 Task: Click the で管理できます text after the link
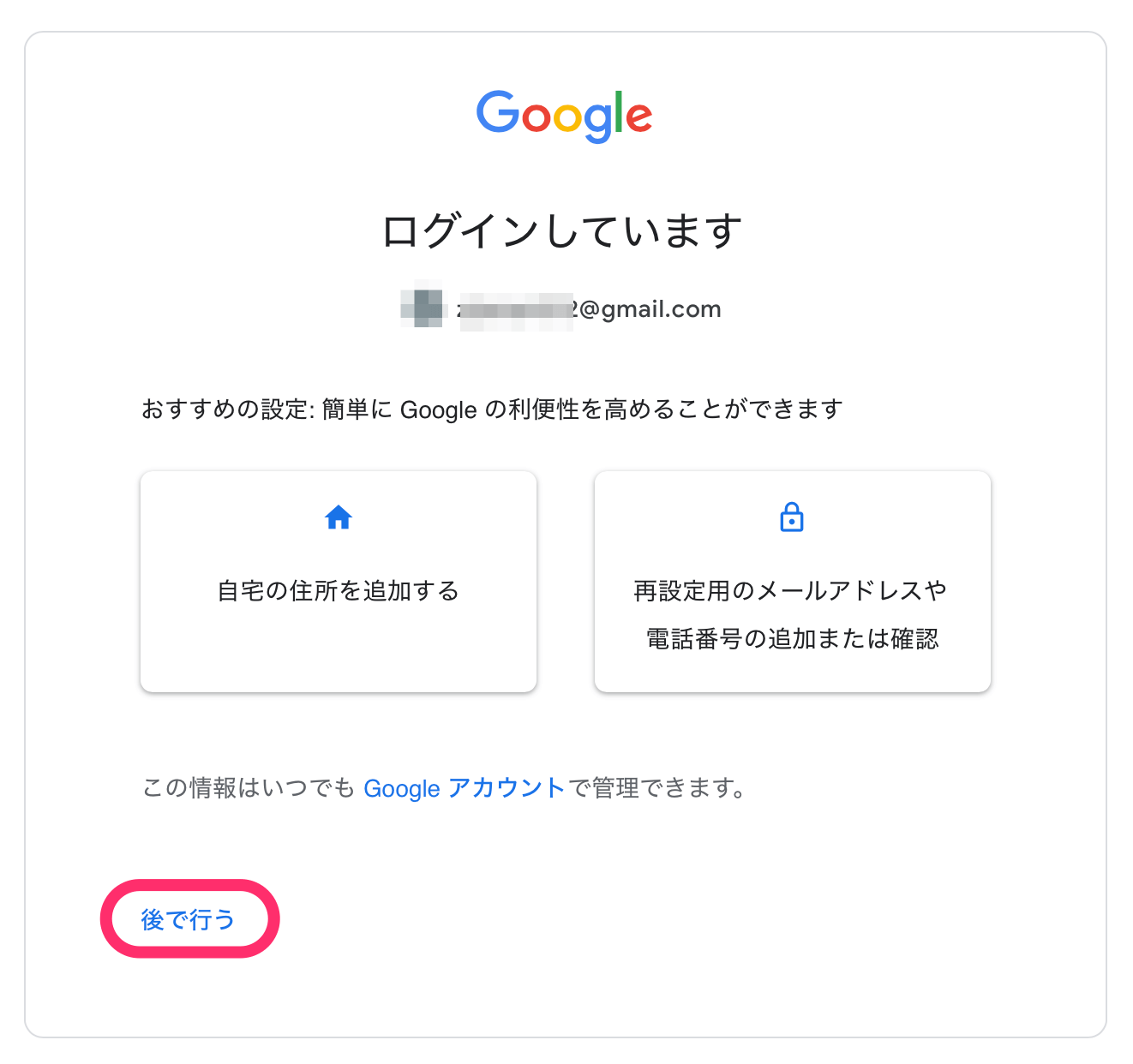pos(656,788)
